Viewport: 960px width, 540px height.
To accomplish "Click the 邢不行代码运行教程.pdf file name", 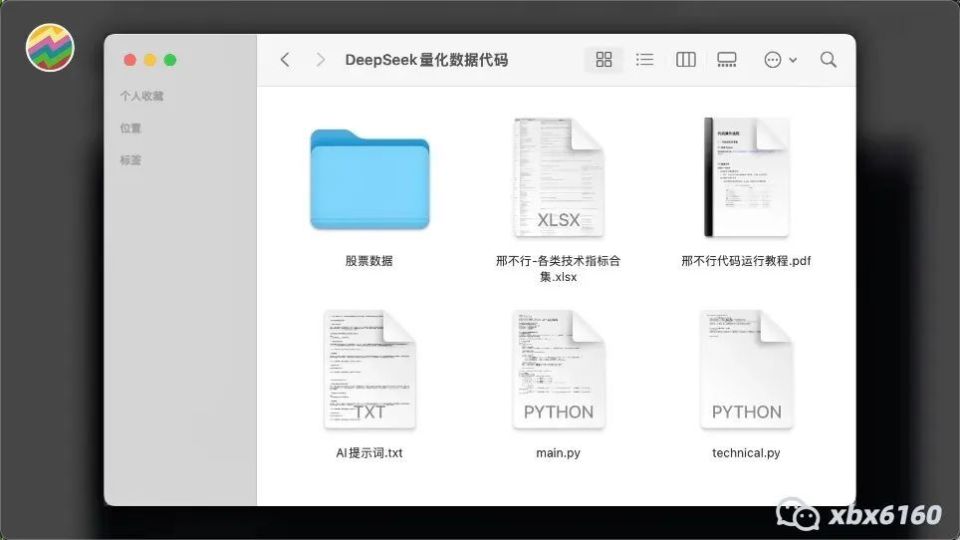I will tap(746, 261).
